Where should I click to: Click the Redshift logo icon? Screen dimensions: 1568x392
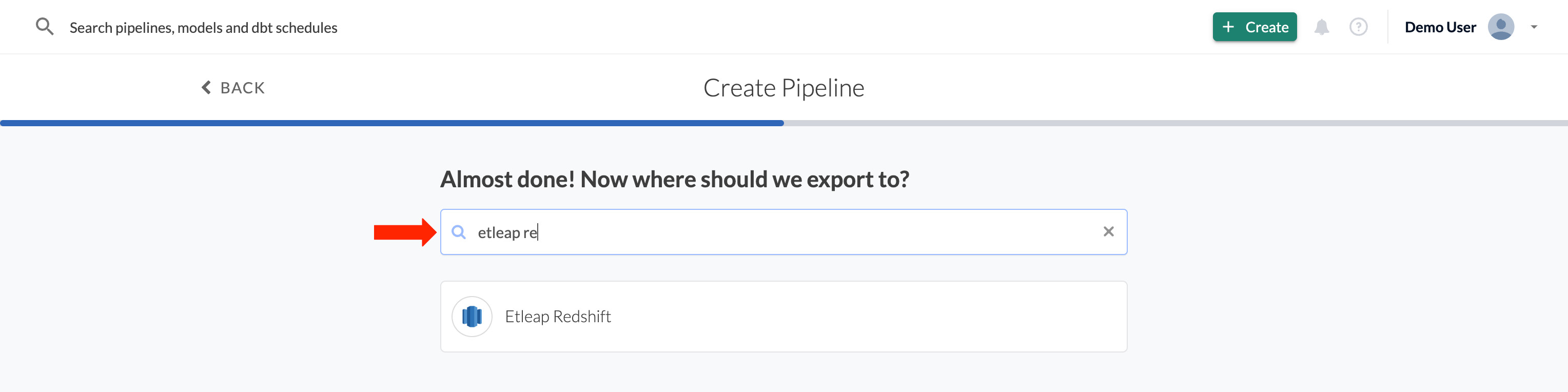(x=472, y=317)
